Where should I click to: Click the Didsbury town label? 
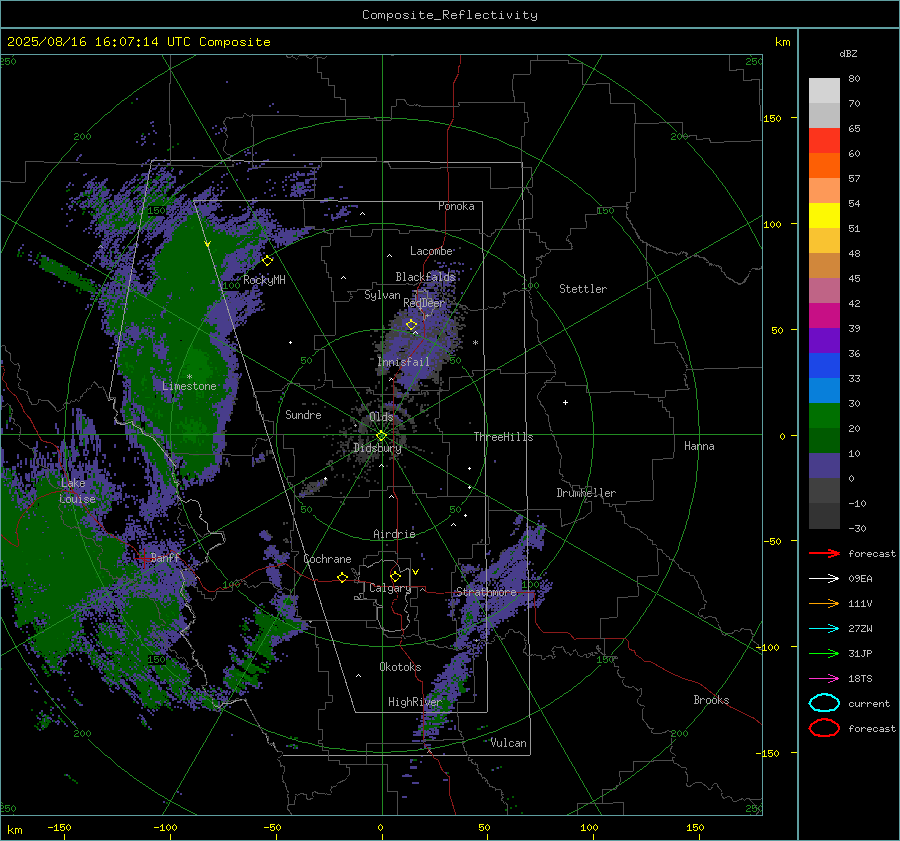click(x=377, y=448)
